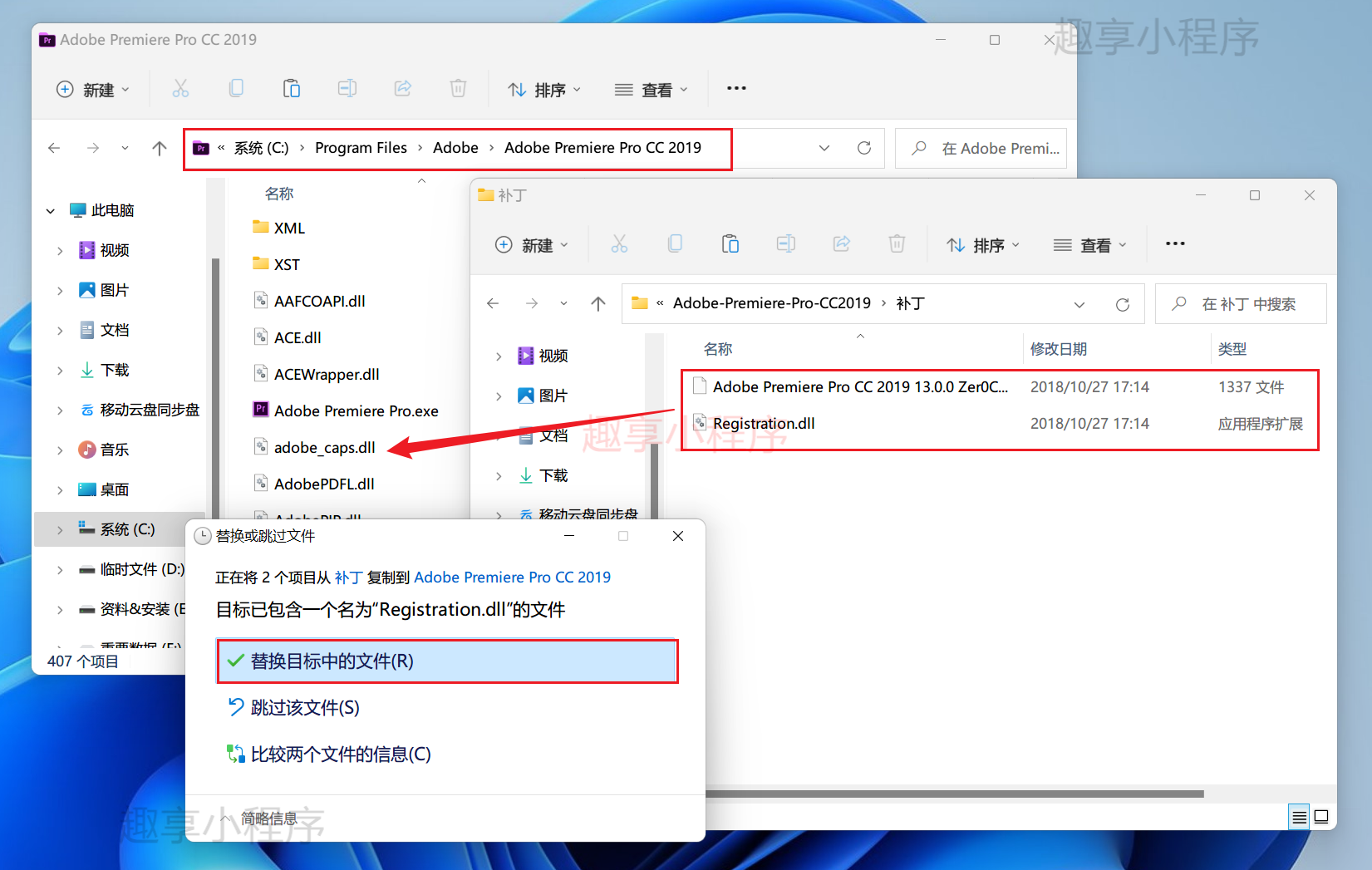Click Share icon in Premiere folder window toolbar
Viewport: 1372px width, 870px height.
pyautogui.click(x=403, y=89)
